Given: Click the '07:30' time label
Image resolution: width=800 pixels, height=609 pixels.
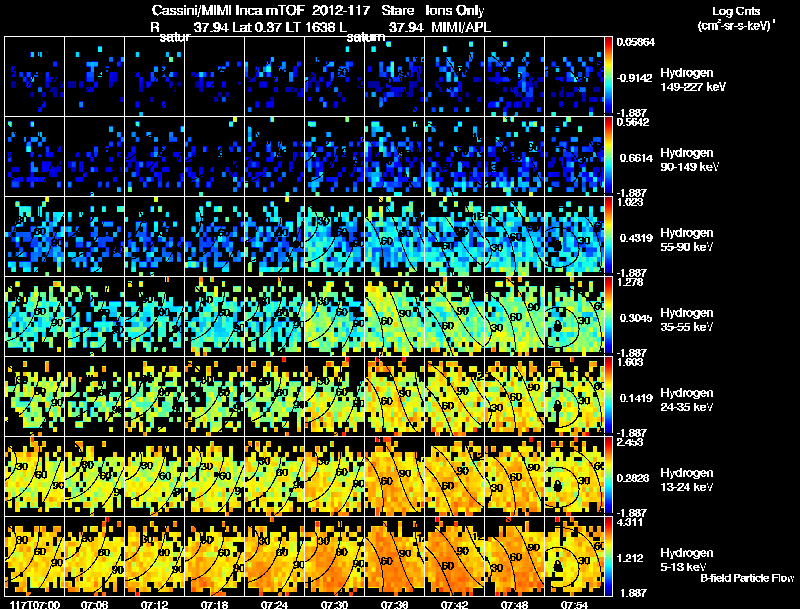Looking at the screenshot, I should click(x=334, y=604).
